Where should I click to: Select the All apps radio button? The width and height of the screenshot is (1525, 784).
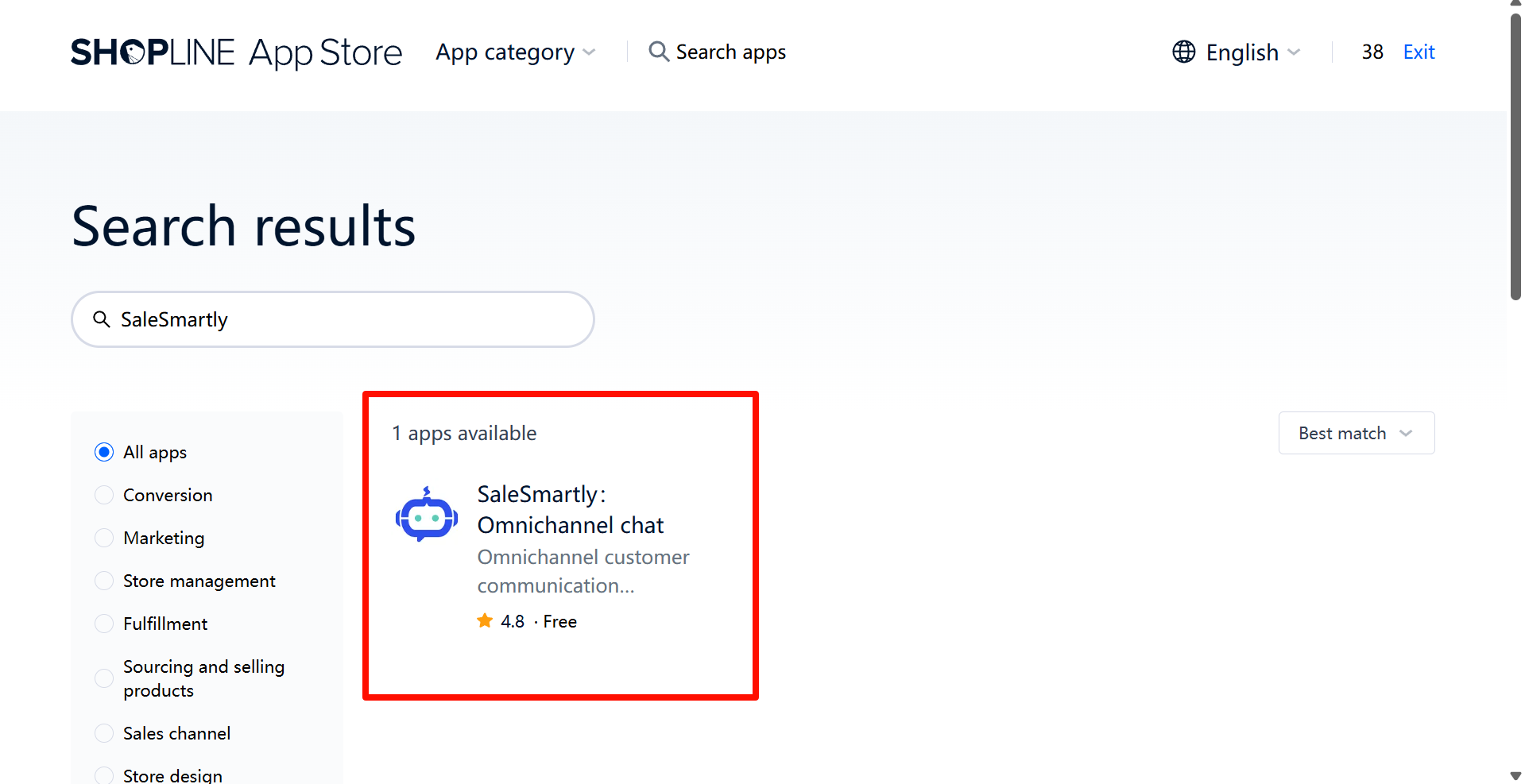(x=104, y=452)
